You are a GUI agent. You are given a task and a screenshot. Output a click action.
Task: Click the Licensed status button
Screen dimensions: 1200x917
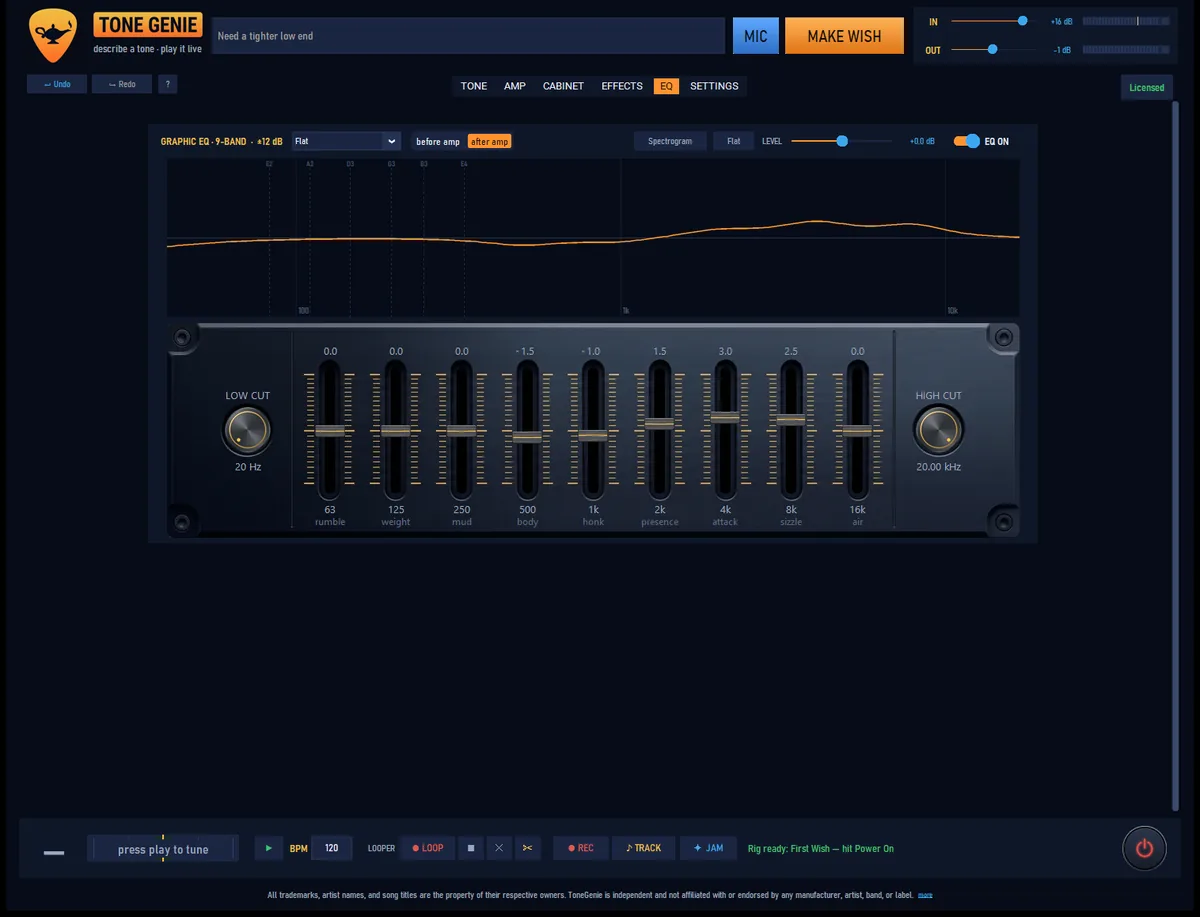tap(1146, 87)
